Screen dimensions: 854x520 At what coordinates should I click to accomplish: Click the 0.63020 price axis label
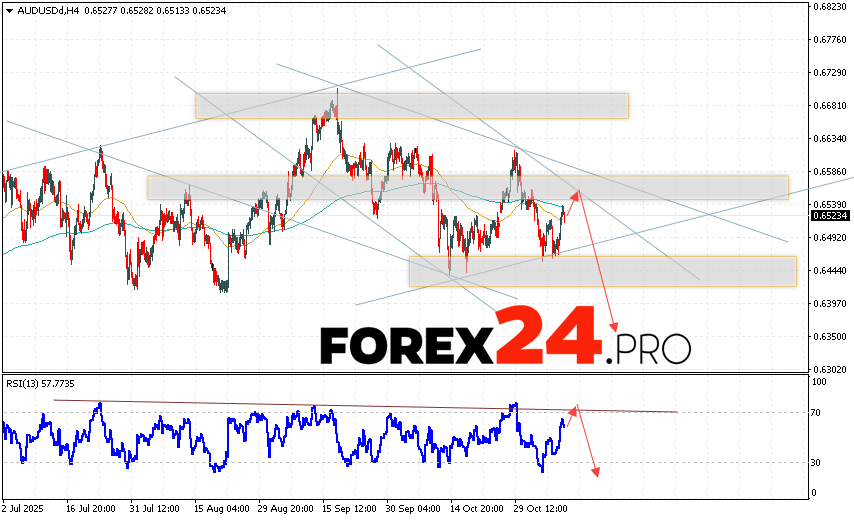[x=830, y=369]
